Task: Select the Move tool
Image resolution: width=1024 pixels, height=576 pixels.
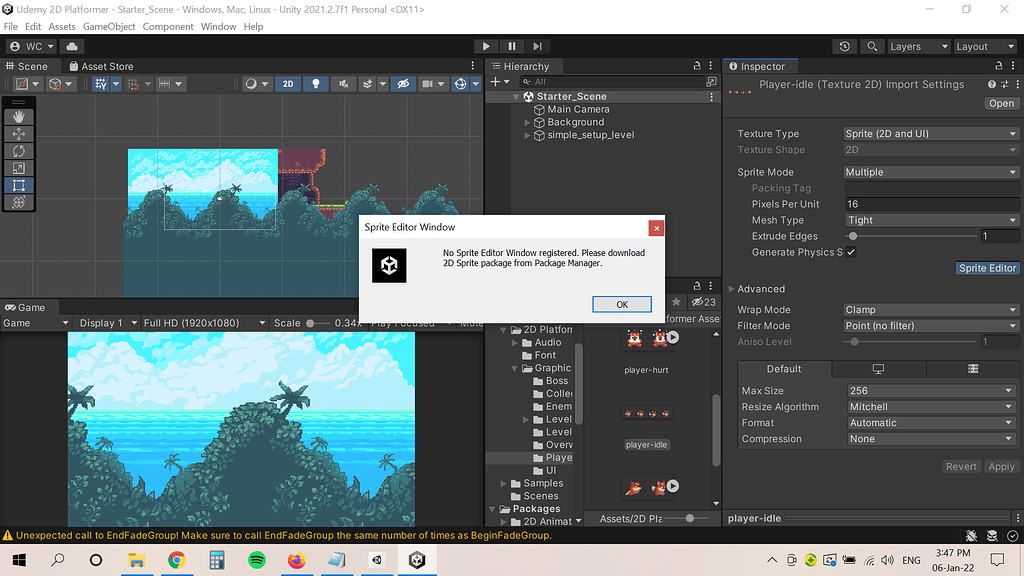Action: pos(19,133)
